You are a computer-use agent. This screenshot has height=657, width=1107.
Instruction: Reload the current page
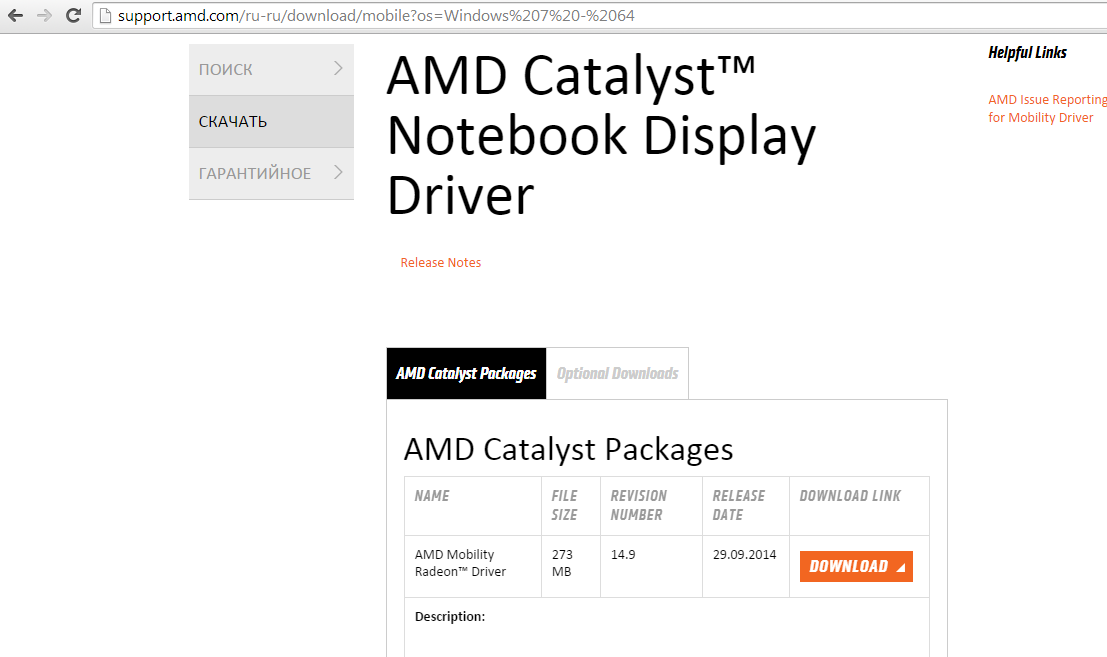73,16
